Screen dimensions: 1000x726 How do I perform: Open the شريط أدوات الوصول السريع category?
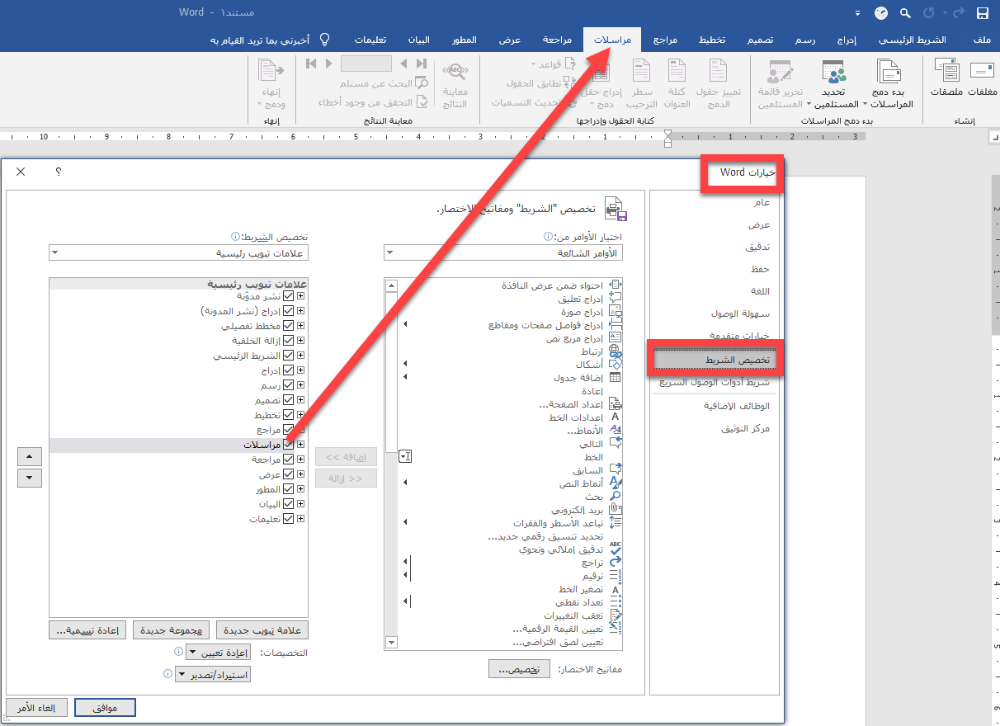pos(714,382)
